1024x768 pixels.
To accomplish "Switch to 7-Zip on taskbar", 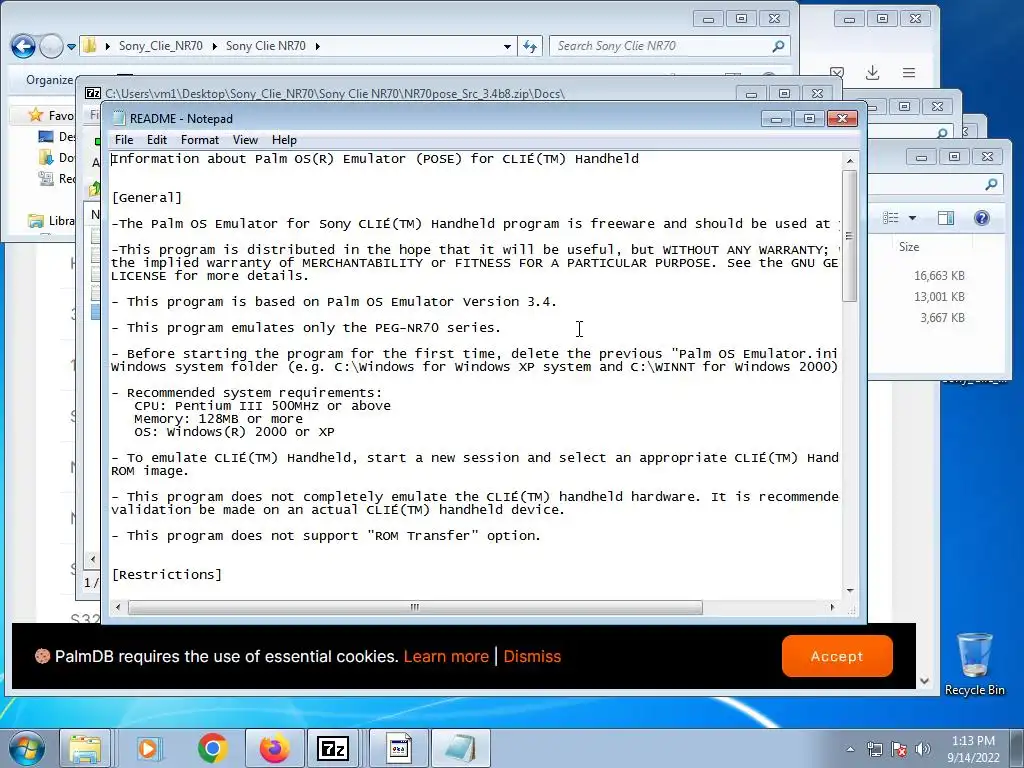I will click(x=333, y=748).
